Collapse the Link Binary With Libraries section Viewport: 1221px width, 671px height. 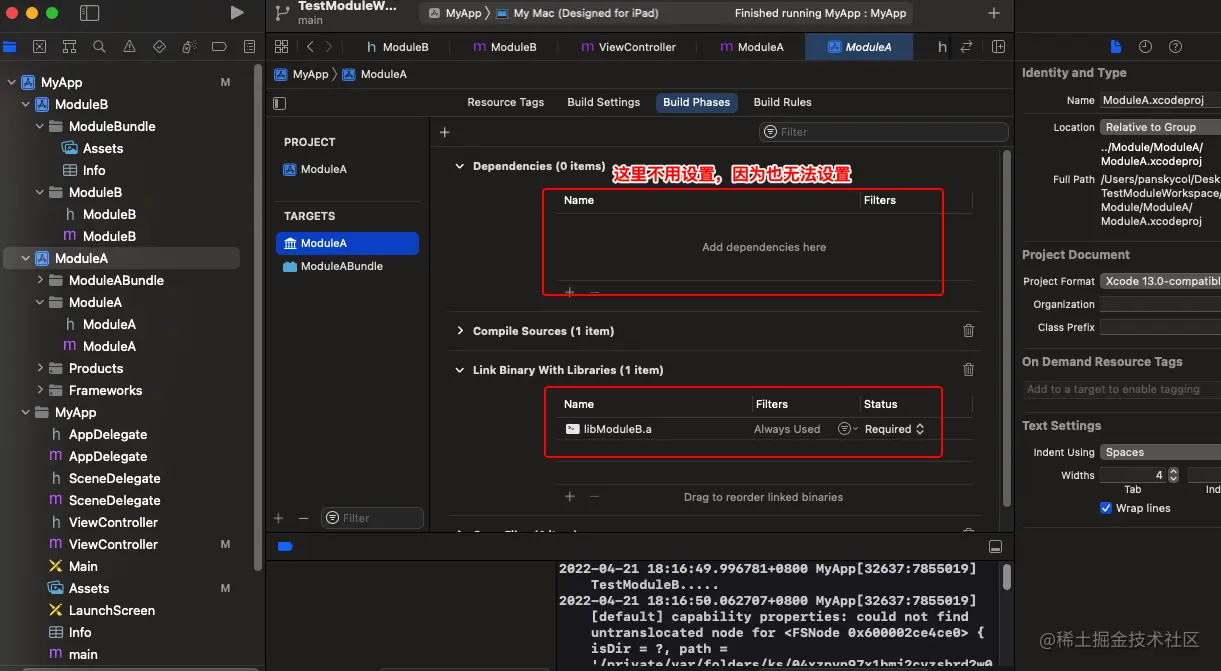point(460,370)
